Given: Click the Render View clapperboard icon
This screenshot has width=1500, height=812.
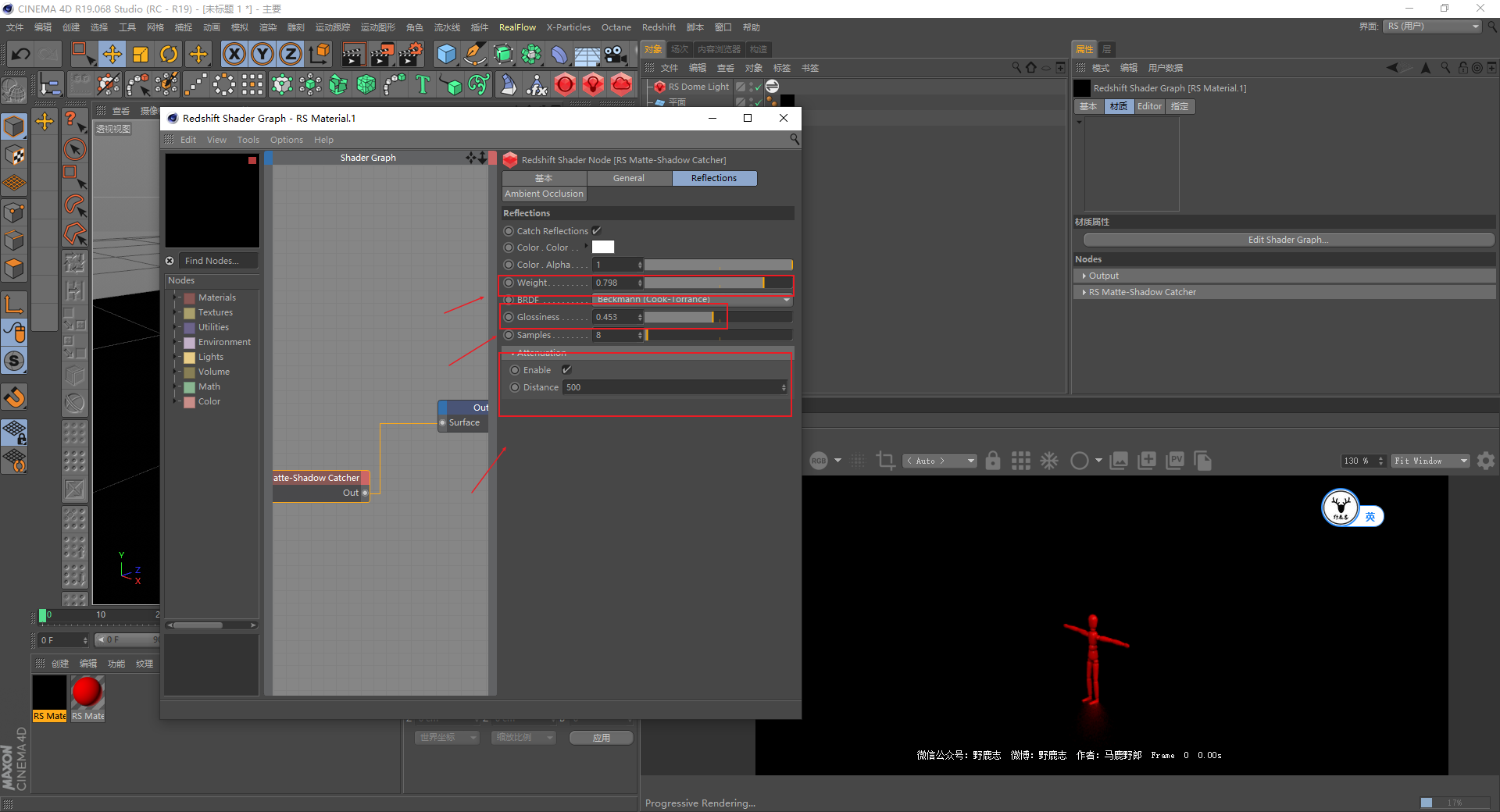Looking at the screenshot, I should [x=353, y=54].
